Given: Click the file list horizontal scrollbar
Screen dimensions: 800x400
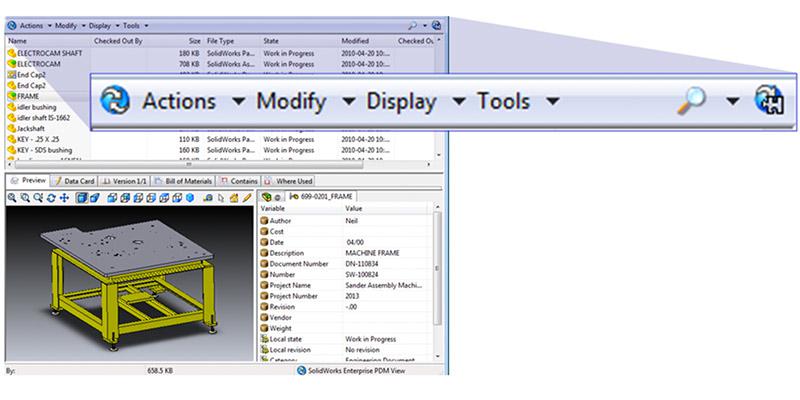Looking at the screenshot, I should point(189,164).
